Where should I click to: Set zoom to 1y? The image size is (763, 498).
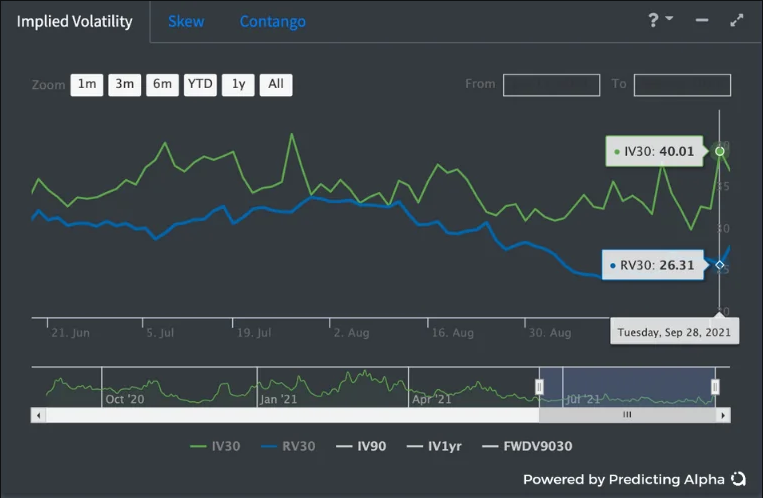coord(238,85)
